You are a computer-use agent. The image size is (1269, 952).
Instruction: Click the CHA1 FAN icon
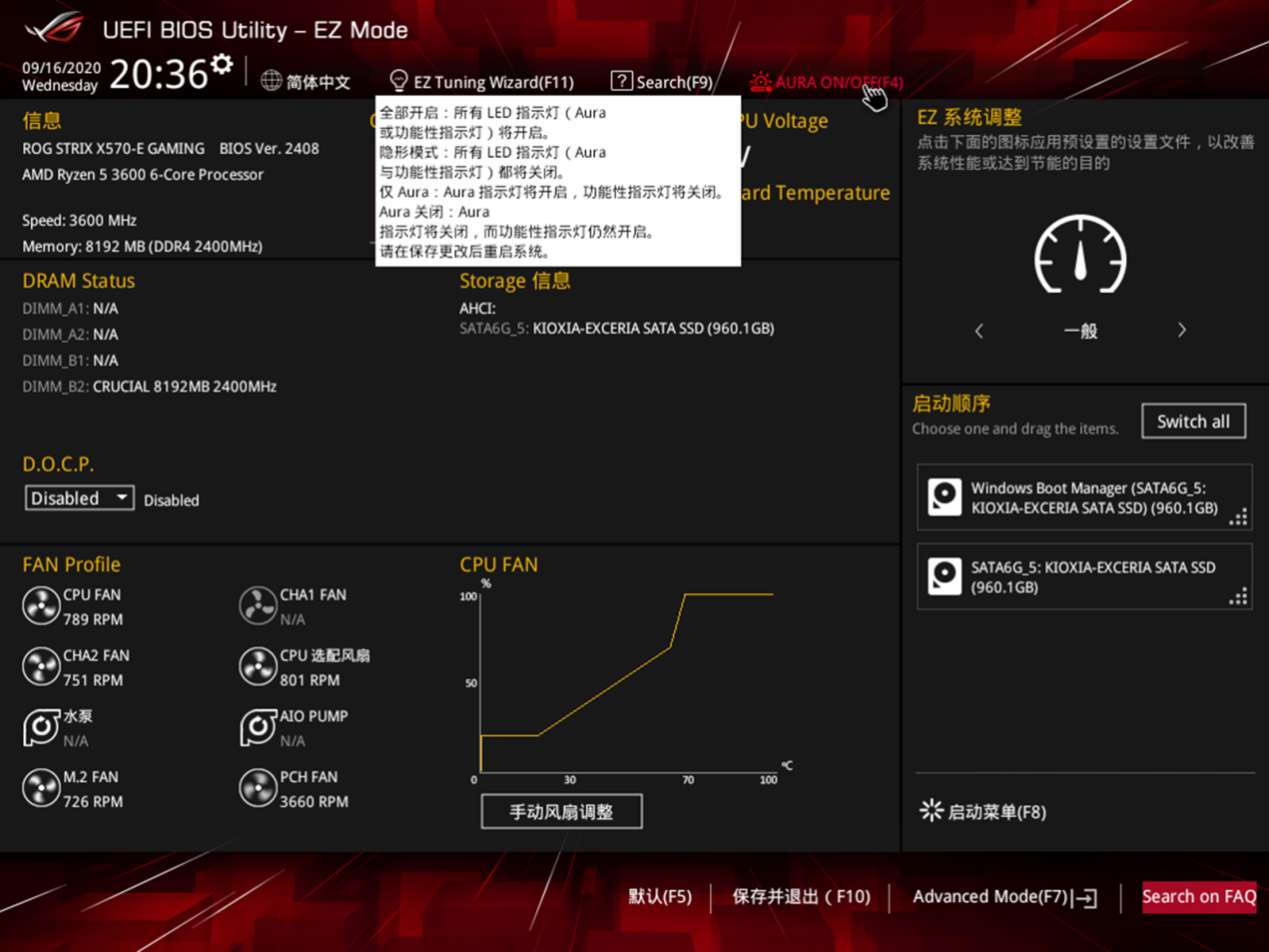(258, 606)
